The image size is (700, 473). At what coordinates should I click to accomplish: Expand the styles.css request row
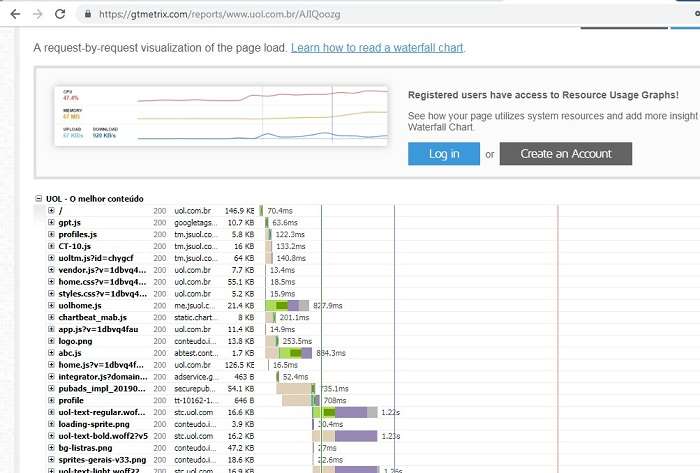click(x=51, y=294)
